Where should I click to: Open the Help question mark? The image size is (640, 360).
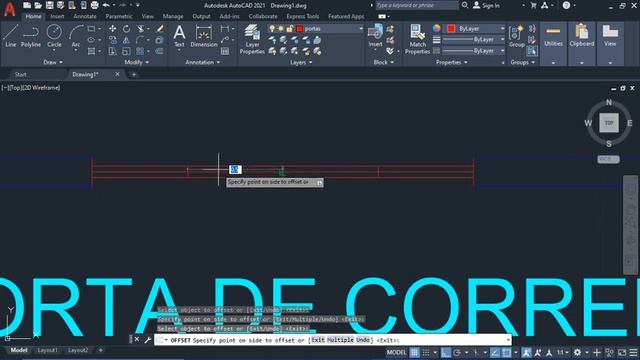click(566, 5)
